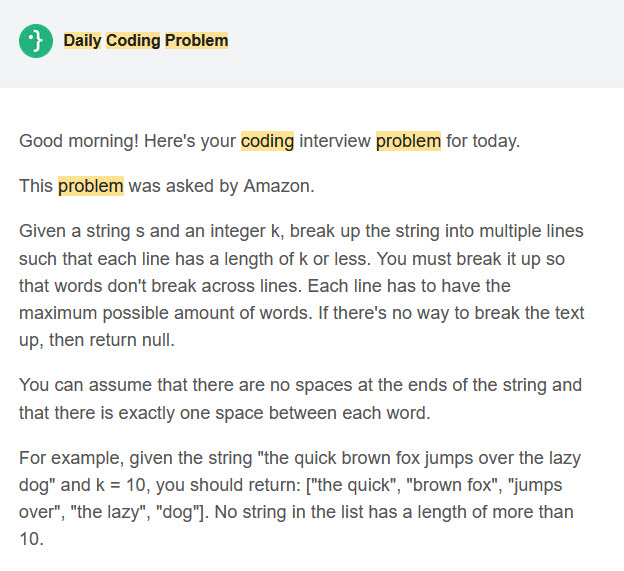This screenshot has height=571, width=624.
Task: Click highlighted 'problem' before 'for today'
Action: point(408,141)
